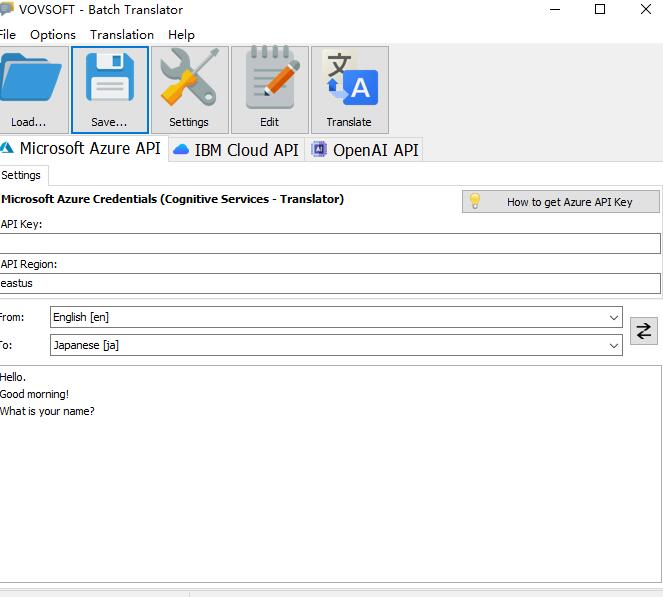663x597 pixels.
Task: Expand the To language dropdown arrow
Action: [x=614, y=345]
